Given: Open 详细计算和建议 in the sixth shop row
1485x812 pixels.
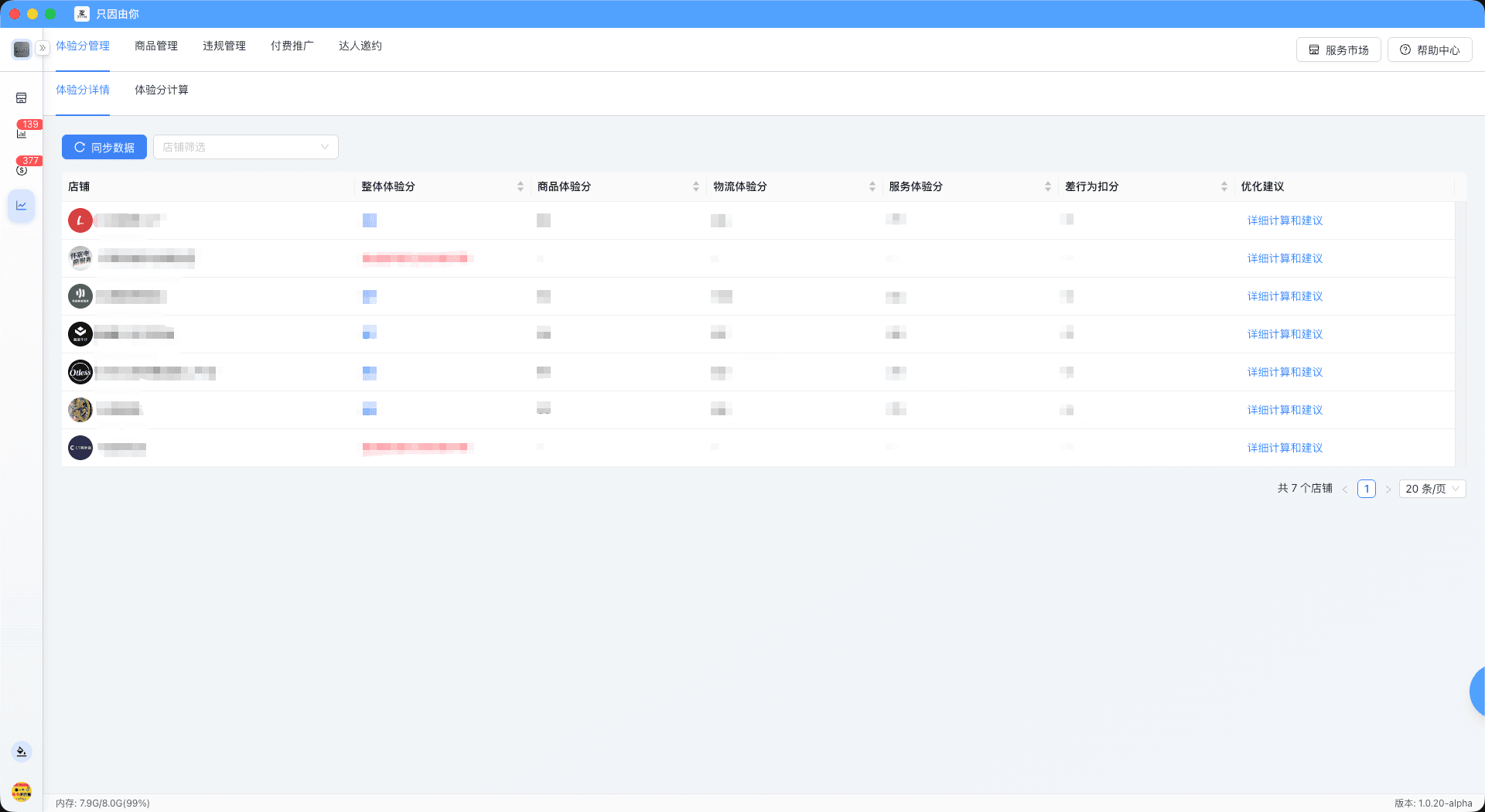Looking at the screenshot, I should [1285, 411].
